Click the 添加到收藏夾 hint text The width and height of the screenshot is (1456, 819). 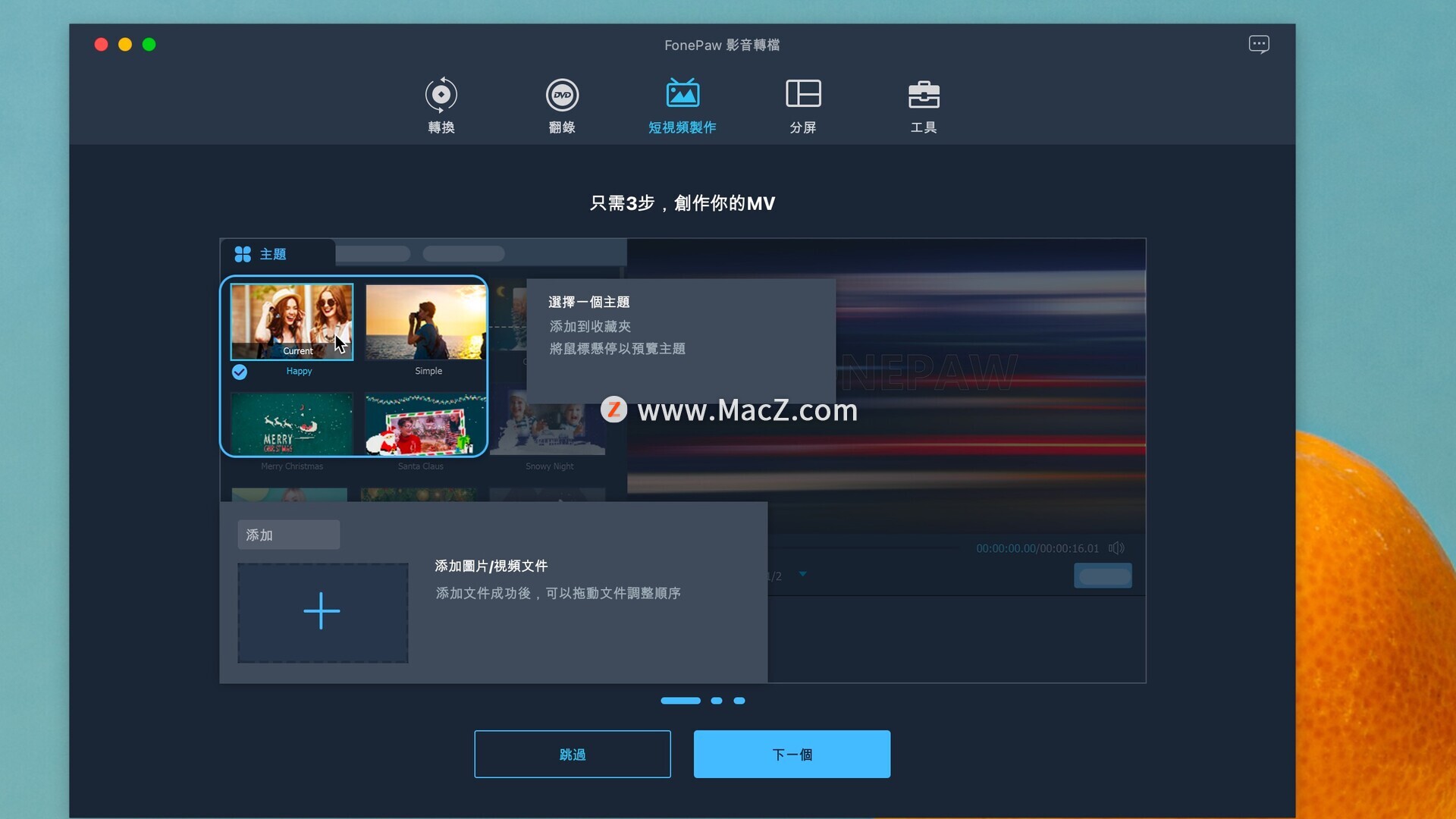pyautogui.click(x=590, y=326)
